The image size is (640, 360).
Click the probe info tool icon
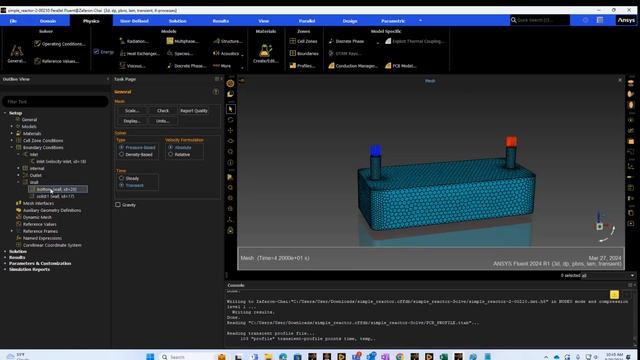231,162
